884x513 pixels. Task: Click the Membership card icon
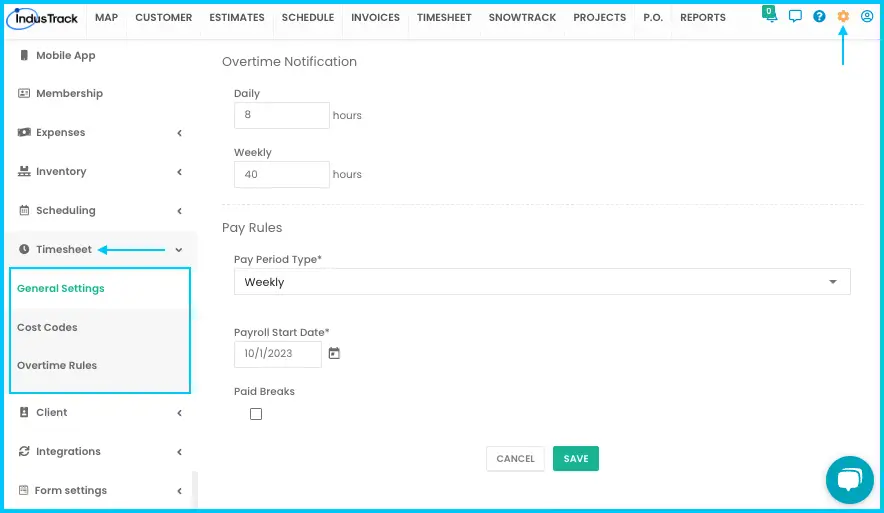24,94
